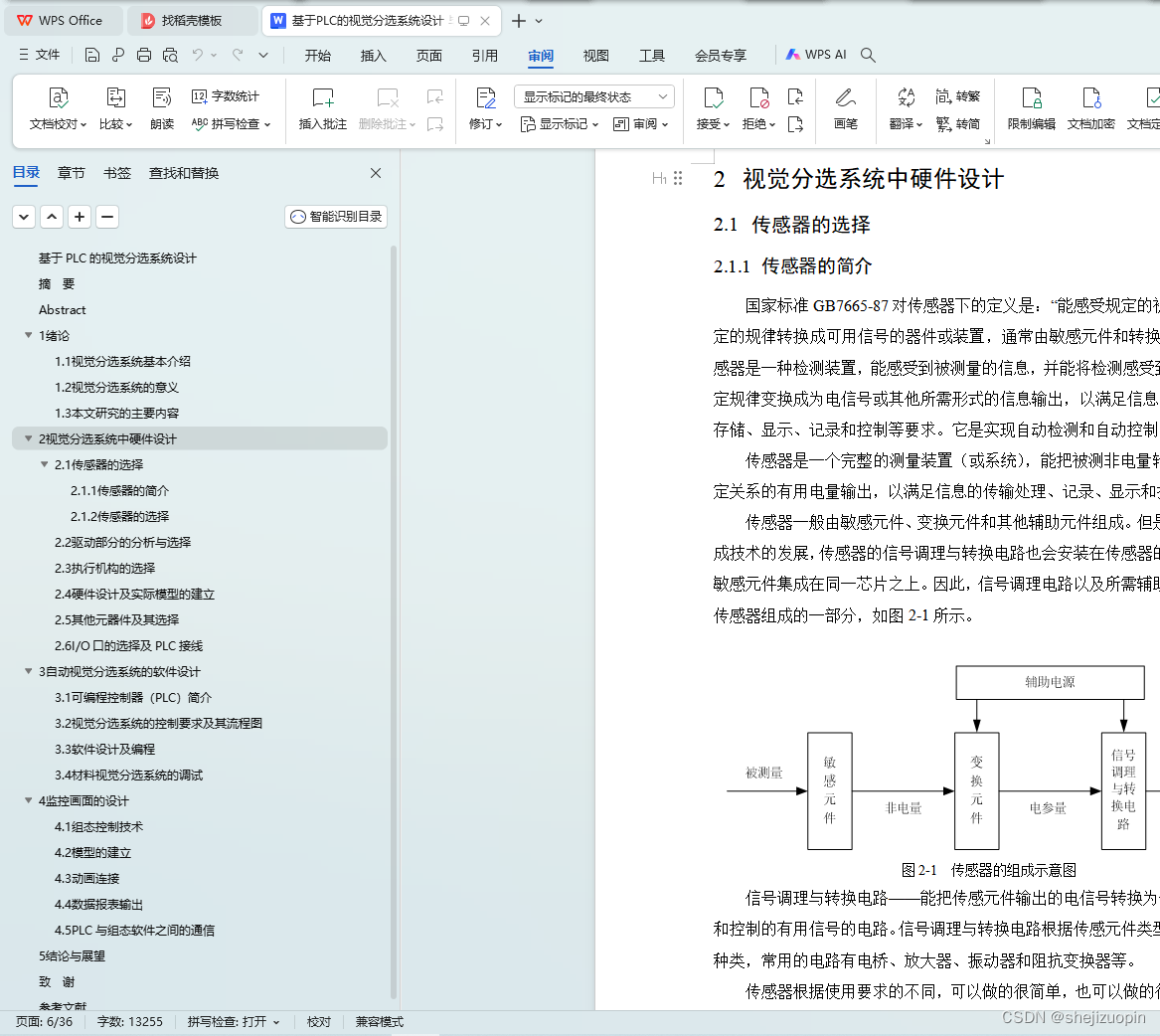Jump to 2.4硬件设计及实际模型的建立
The image size is (1160, 1036).
134,595
